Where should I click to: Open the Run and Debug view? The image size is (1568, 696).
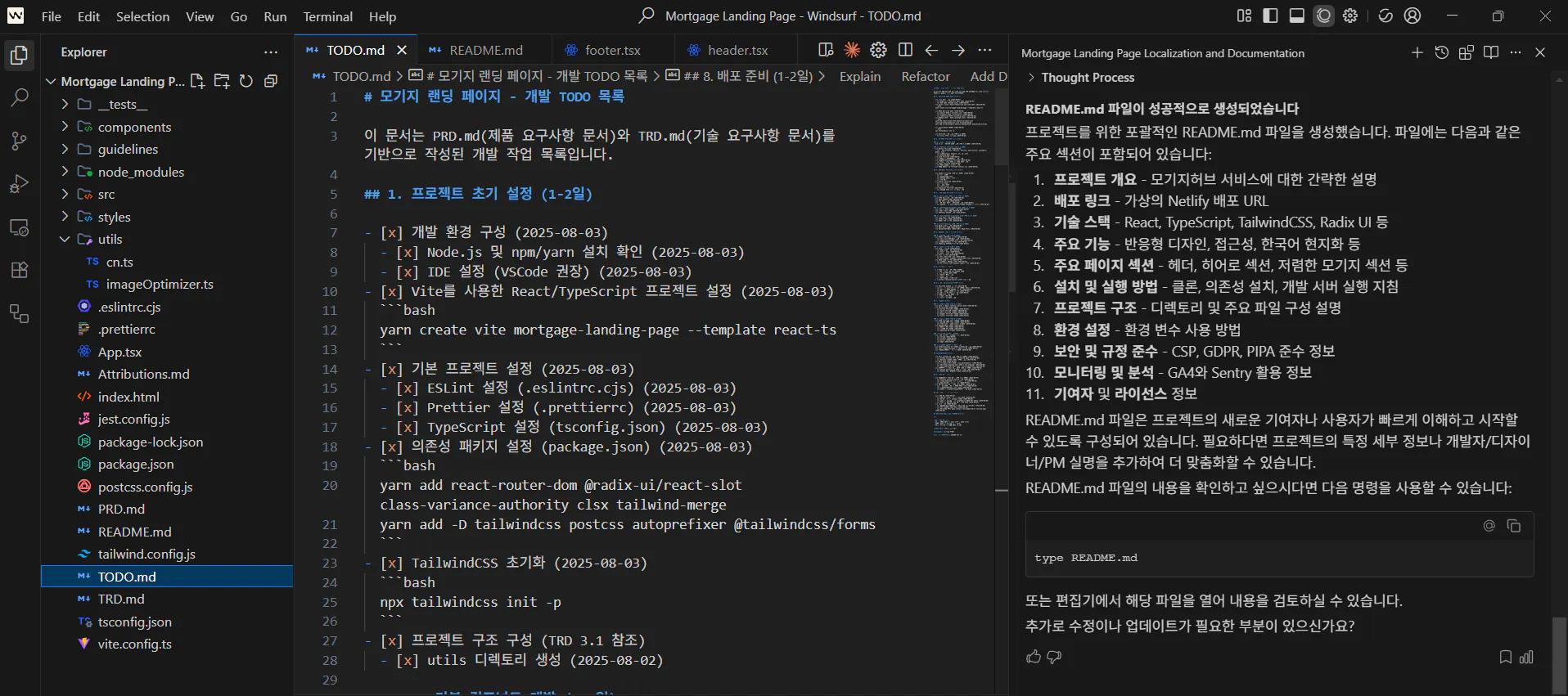tap(20, 184)
